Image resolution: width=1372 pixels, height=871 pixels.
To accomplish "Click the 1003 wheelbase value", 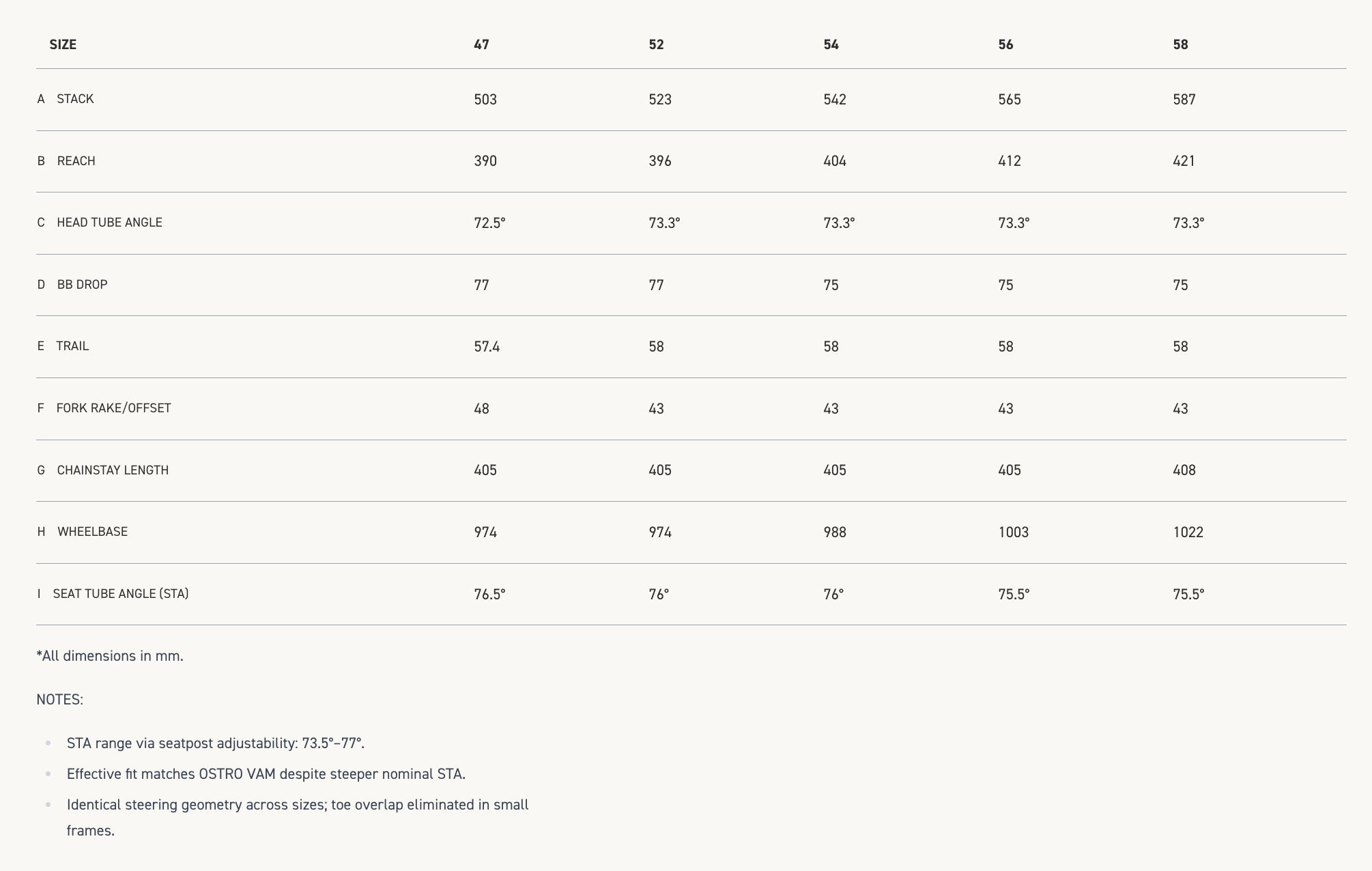I will (x=1013, y=532).
